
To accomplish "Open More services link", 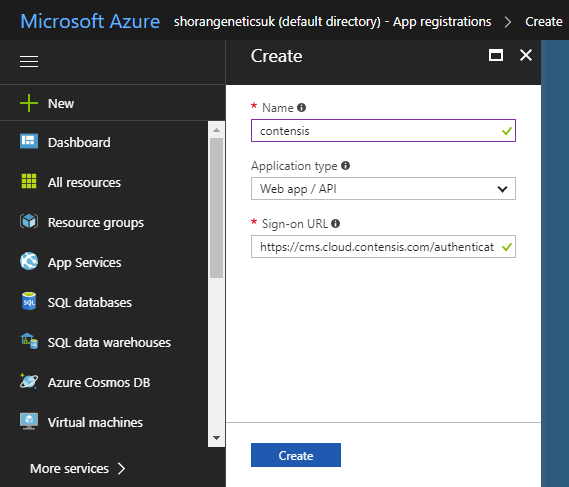I will point(69,468).
